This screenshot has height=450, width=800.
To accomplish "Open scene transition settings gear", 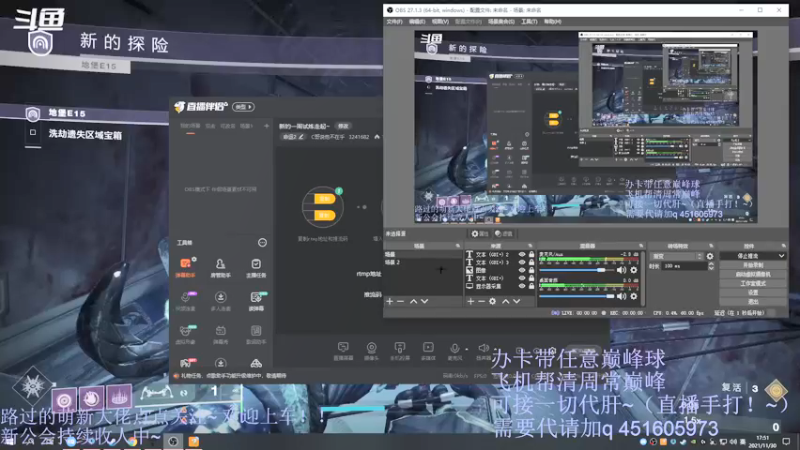I will [x=710, y=256].
